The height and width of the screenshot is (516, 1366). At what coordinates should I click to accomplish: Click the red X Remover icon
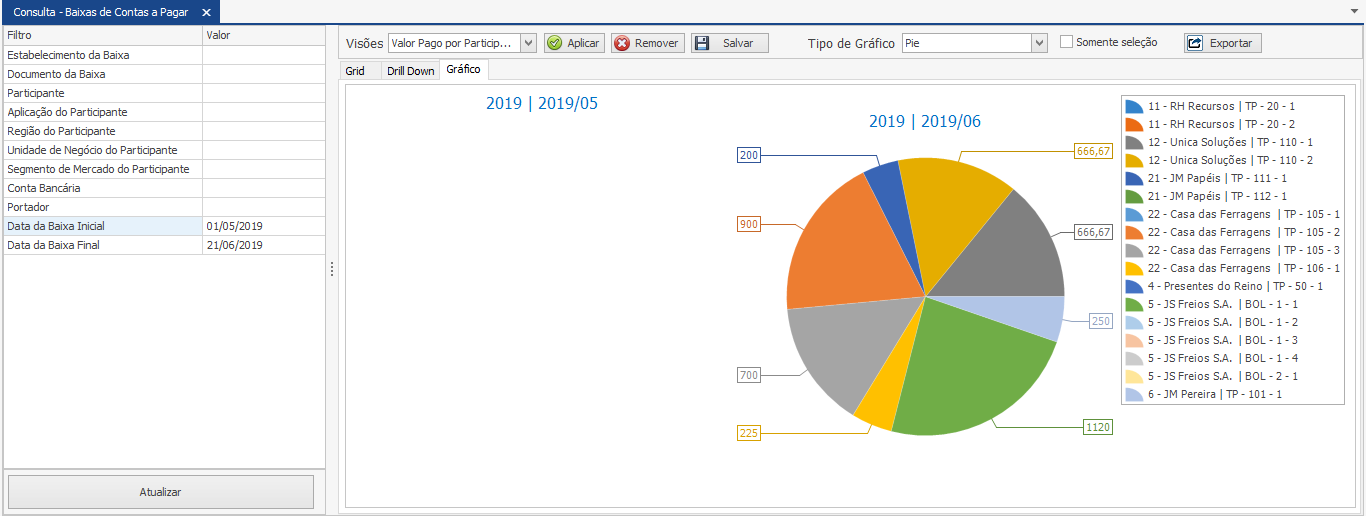point(622,43)
